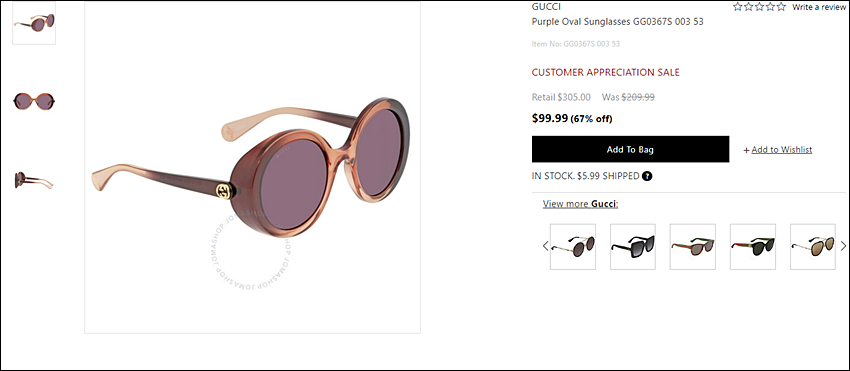Open the Write a review link
The width and height of the screenshot is (850, 371).
(819, 7)
